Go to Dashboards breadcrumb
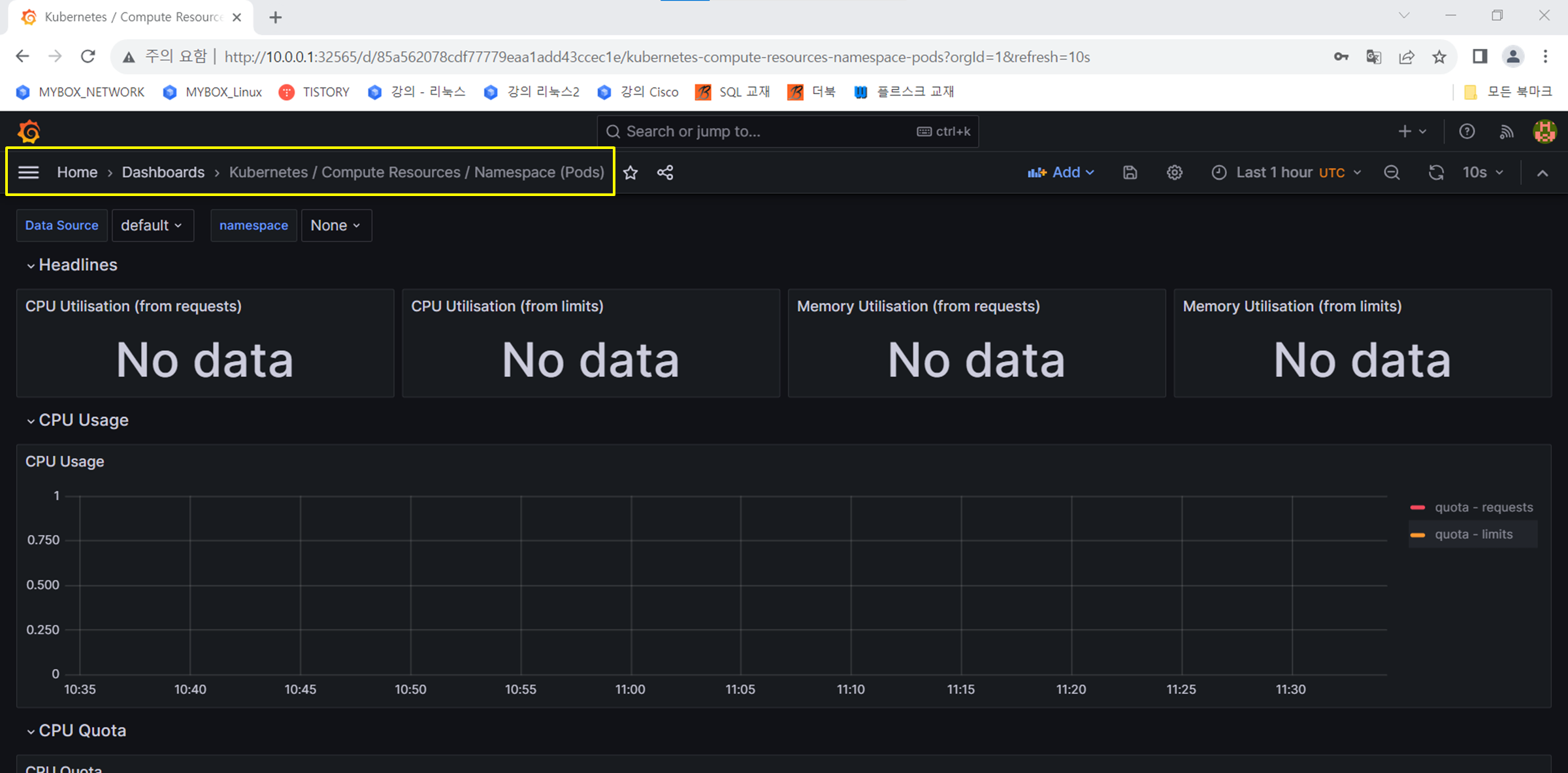 point(163,173)
